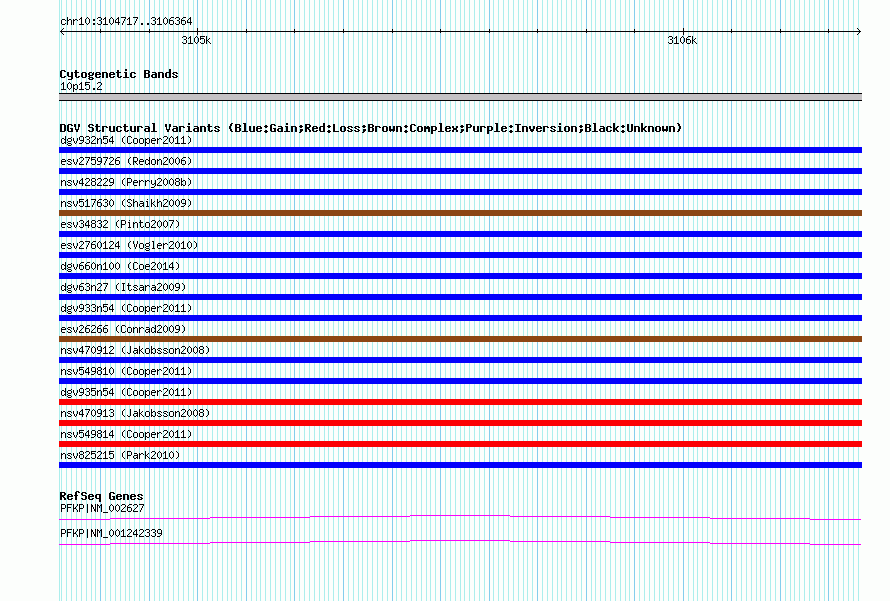Click the brown complex bar for esv26266

click(460, 339)
